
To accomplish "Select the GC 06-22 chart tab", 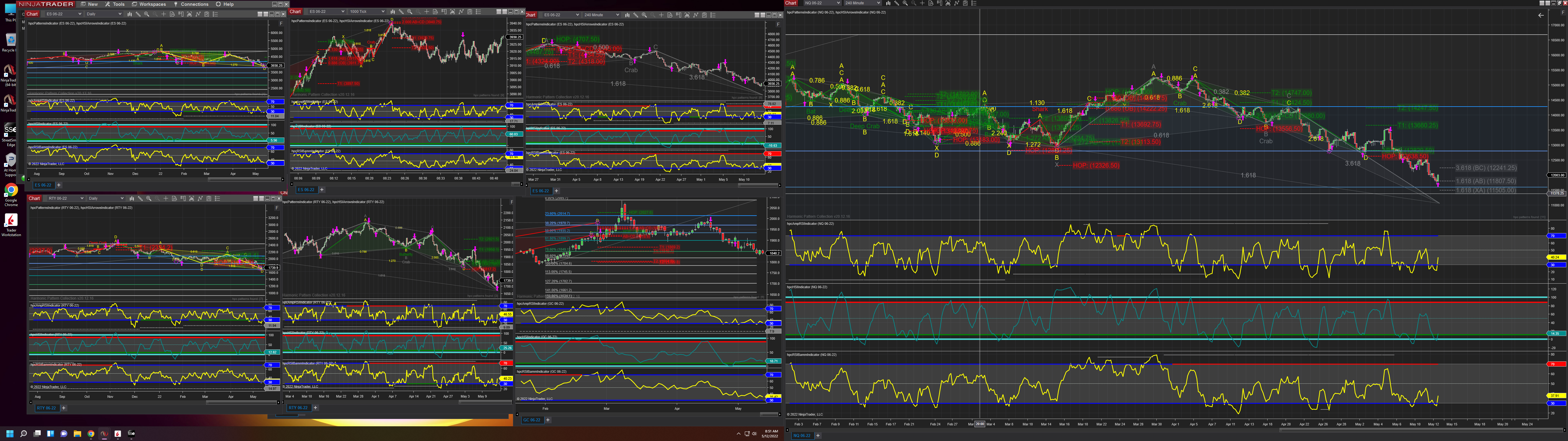I will pyautogui.click(x=531, y=420).
